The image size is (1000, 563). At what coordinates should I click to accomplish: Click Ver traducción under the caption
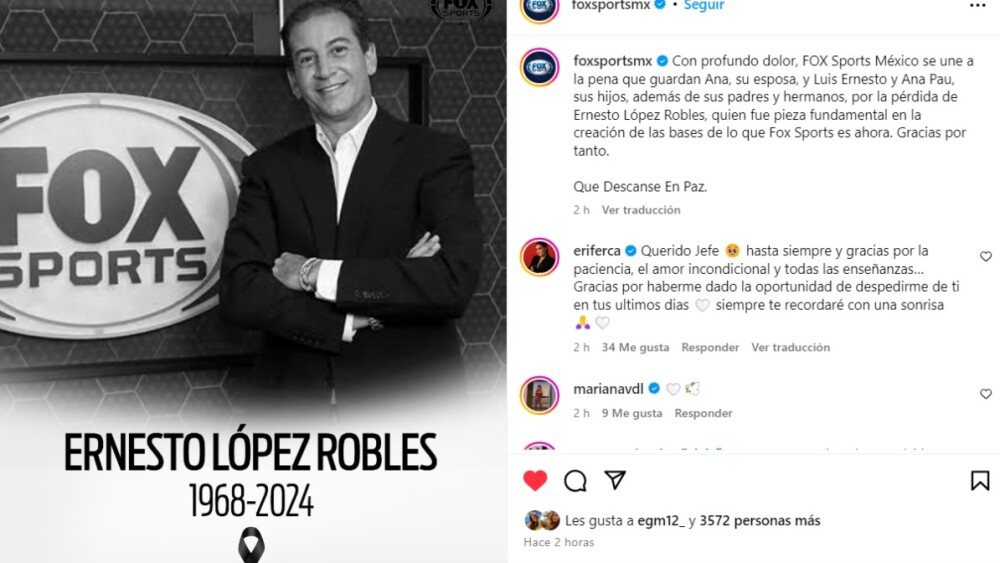641,210
